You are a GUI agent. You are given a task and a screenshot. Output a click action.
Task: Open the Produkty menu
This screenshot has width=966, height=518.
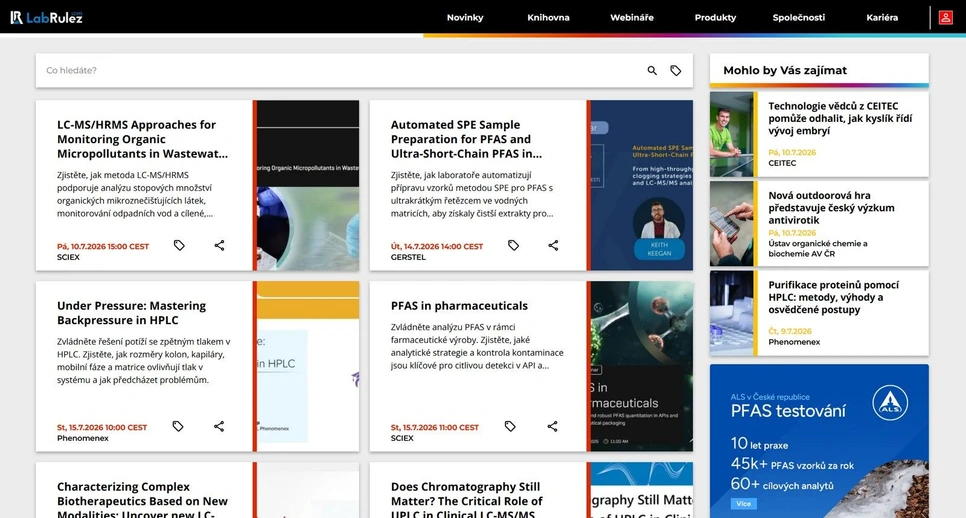tap(715, 17)
